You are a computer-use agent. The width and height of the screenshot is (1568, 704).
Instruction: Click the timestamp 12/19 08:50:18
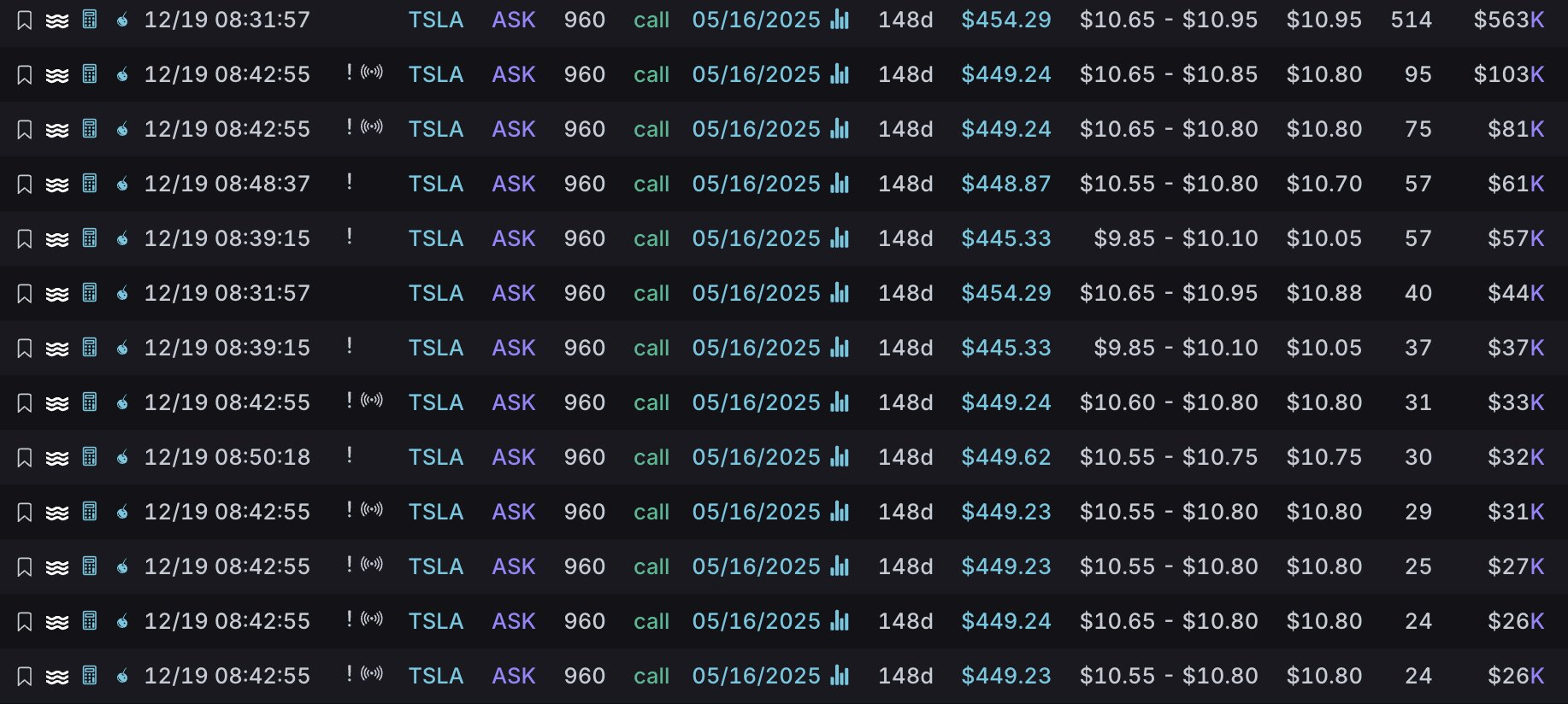tap(227, 457)
